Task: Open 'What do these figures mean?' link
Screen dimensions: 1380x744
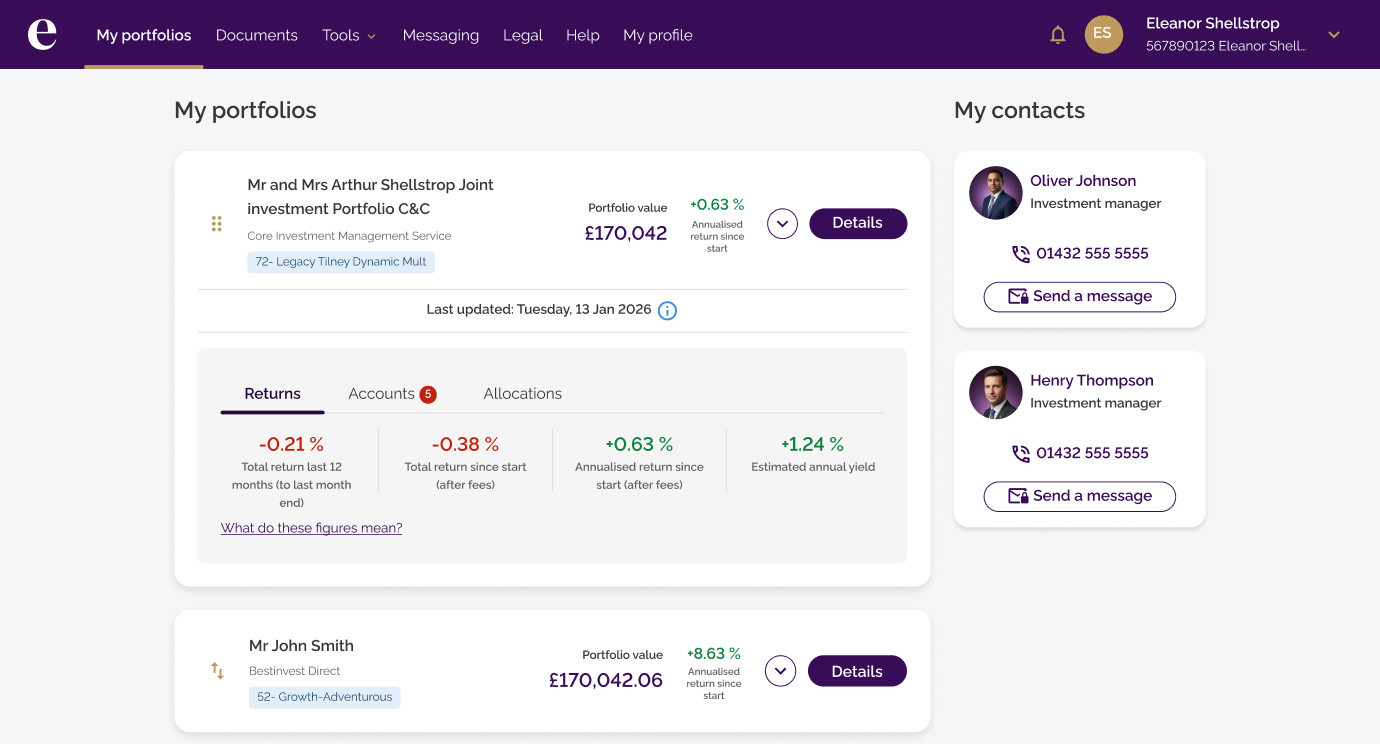Action: point(311,528)
